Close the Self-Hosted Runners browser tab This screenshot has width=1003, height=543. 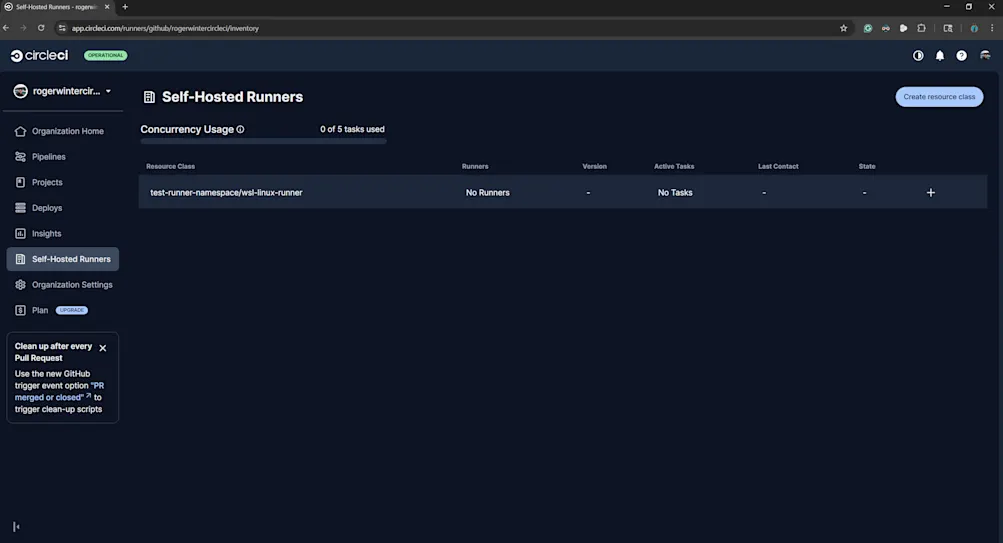tap(107, 7)
